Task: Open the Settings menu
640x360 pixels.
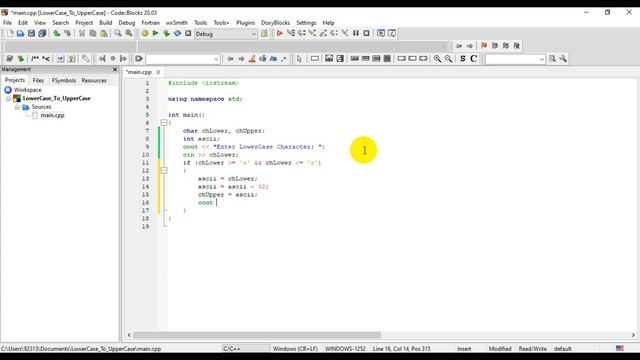Action: (306, 23)
